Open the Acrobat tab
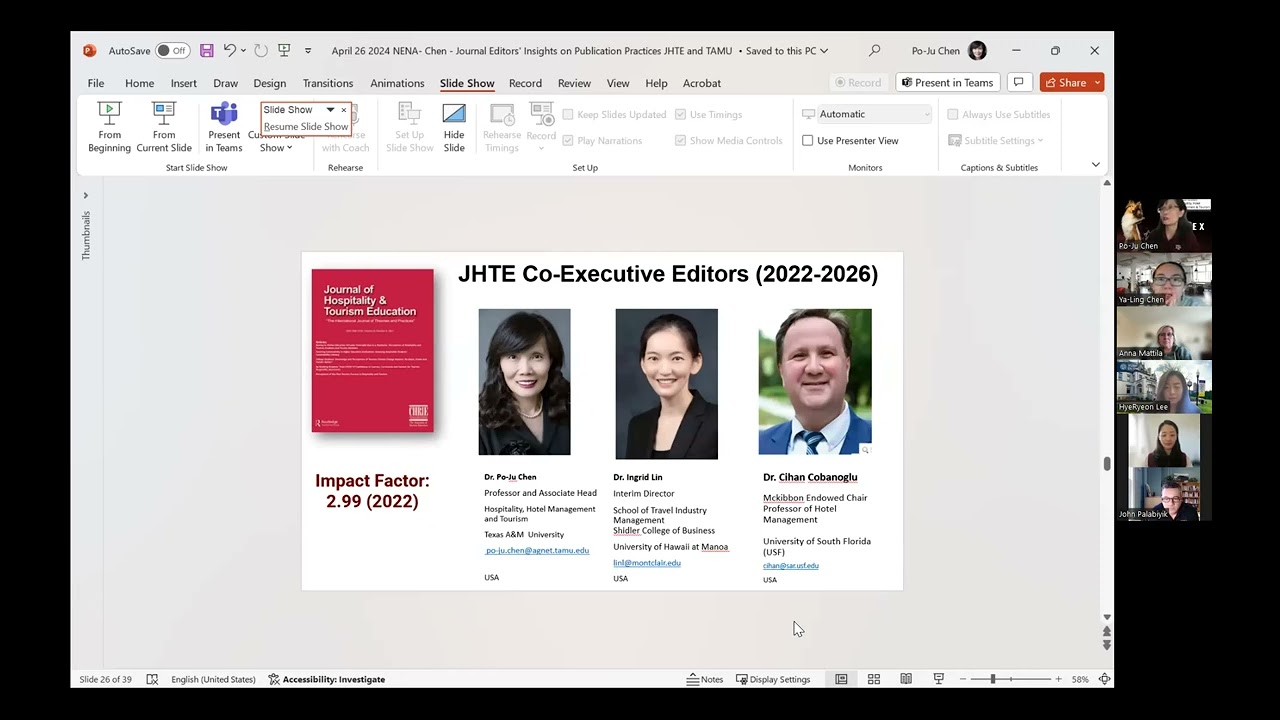This screenshot has height=720, width=1280. (702, 83)
